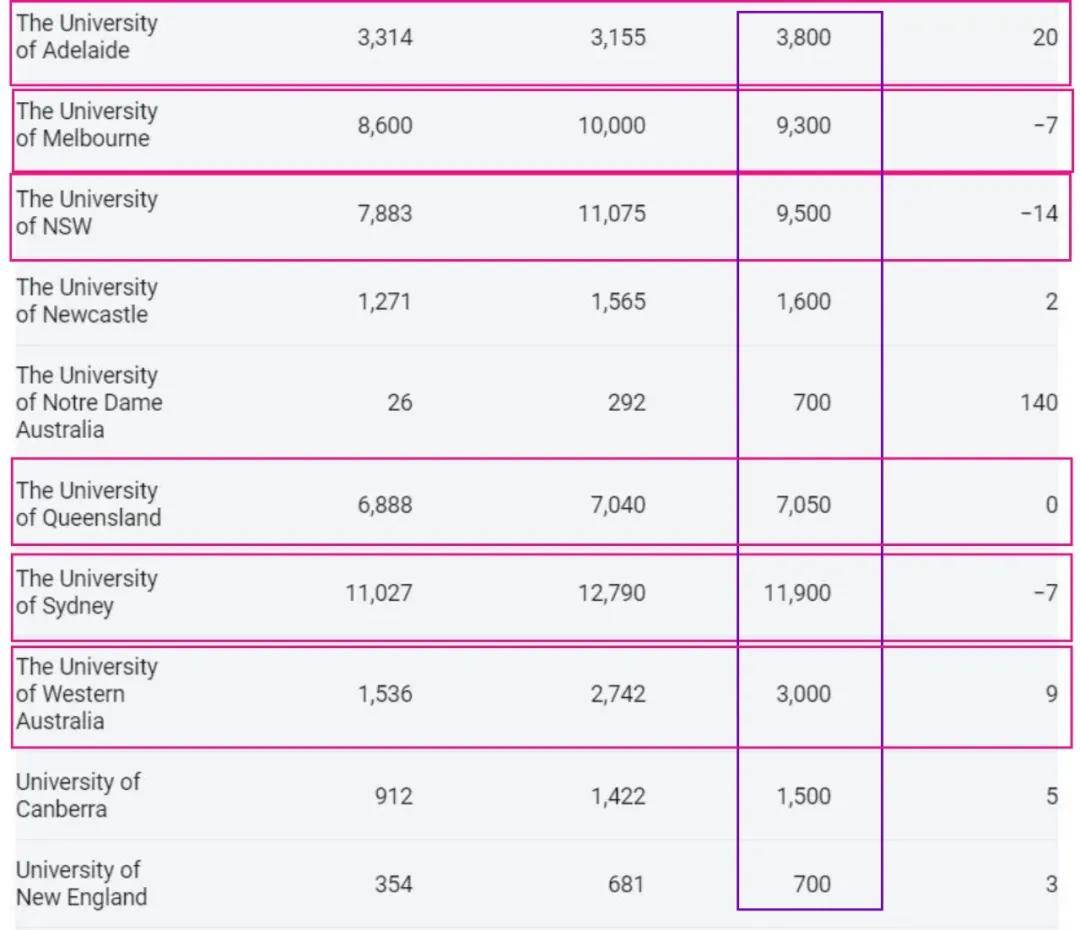Click the 354 value for New England
1080x930 pixels.
[x=393, y=884]
